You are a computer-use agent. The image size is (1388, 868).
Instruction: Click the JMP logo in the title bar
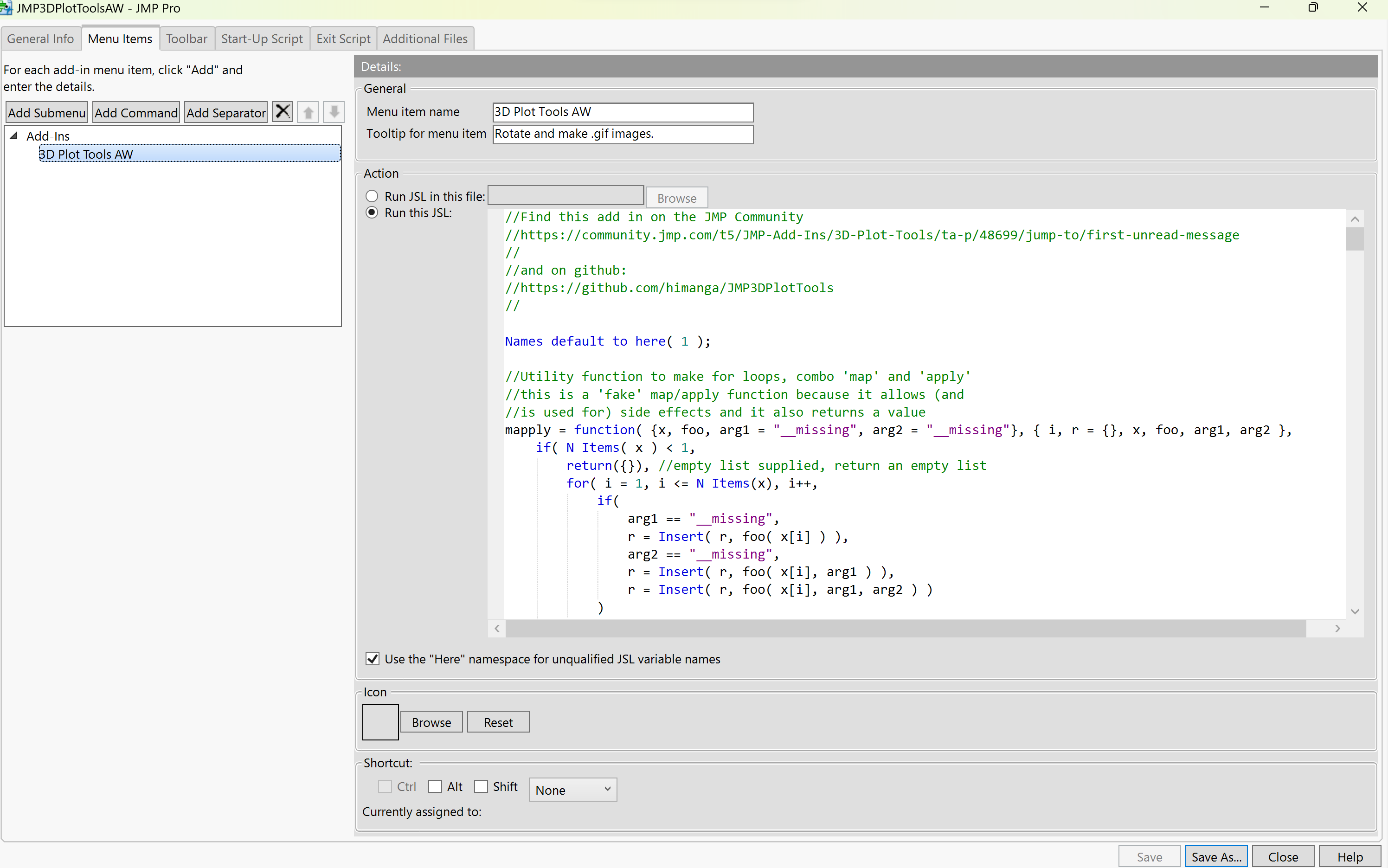click(7, 8)
